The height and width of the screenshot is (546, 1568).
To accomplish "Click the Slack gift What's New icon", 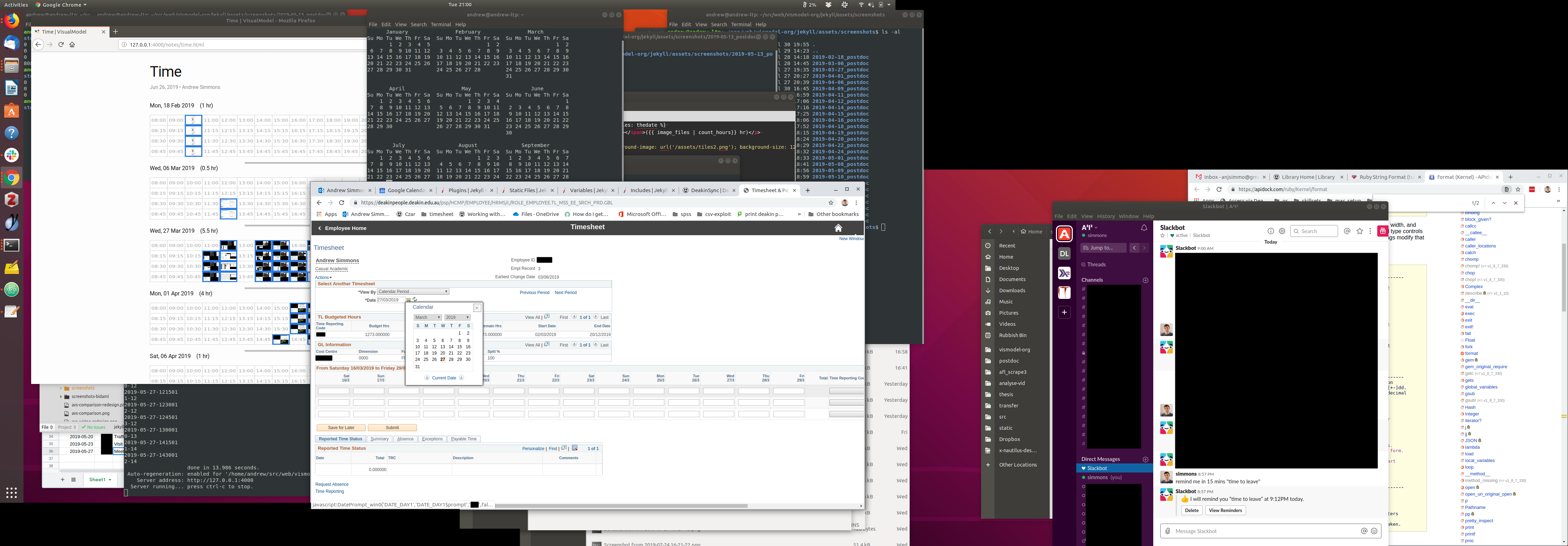I will [1383, 231].
